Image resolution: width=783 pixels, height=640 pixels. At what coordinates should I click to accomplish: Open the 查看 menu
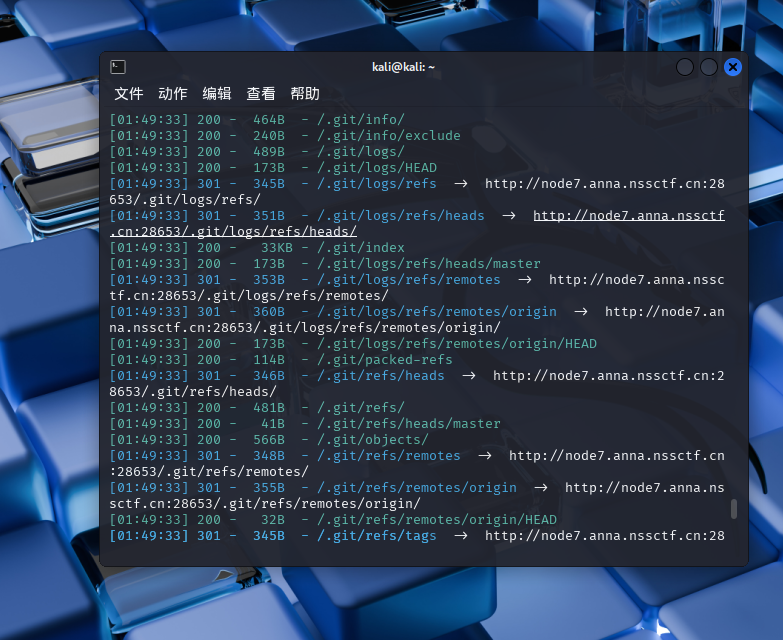pos(261,94)
